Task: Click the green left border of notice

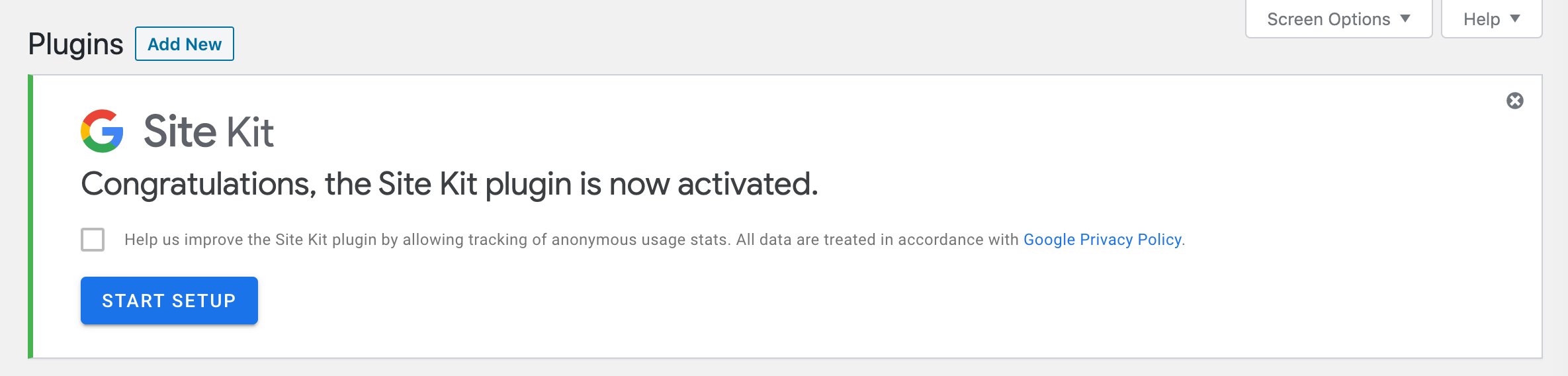Action: coord(30,216)
